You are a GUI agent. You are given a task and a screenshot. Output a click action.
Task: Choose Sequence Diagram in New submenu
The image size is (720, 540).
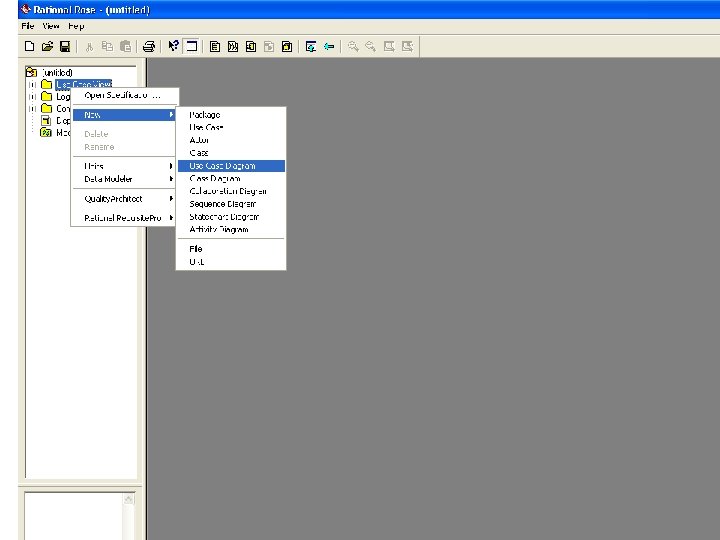(231, 204)
